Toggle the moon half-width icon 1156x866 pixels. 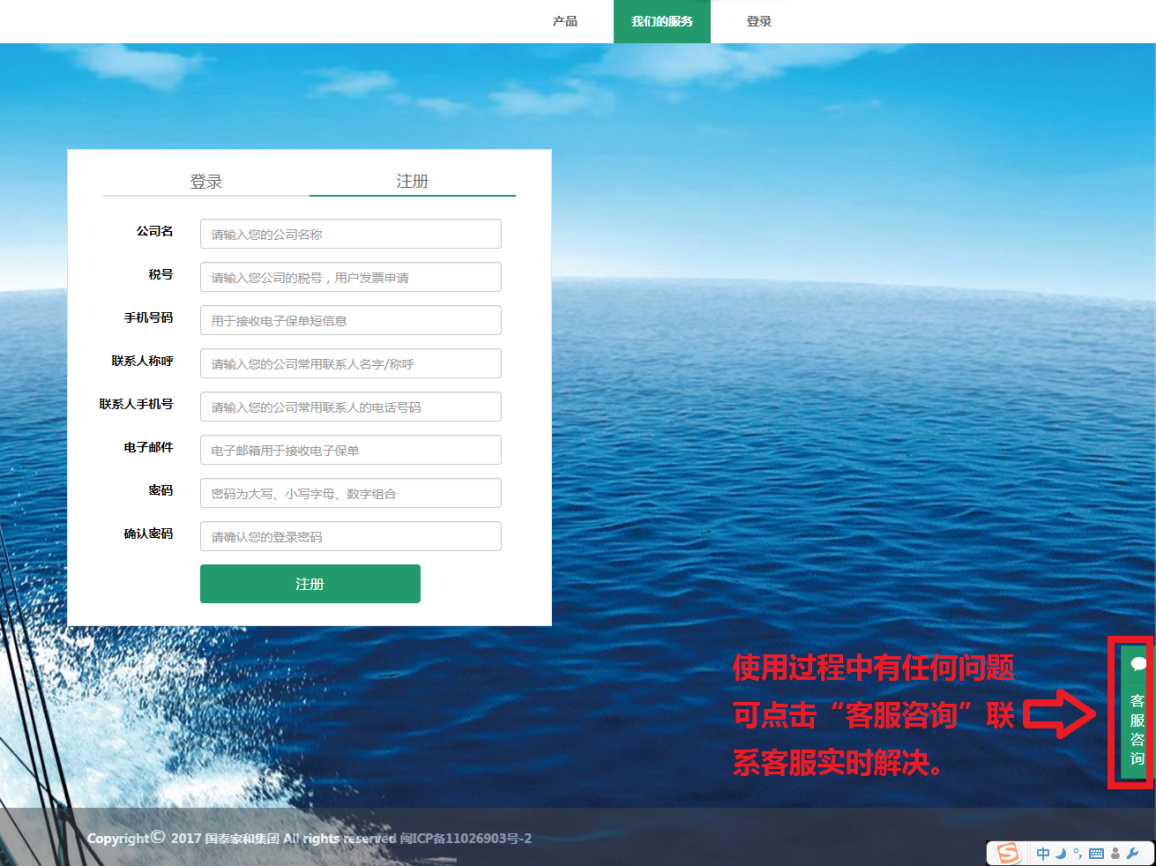pyautogui.click(x=1060, y=854)
